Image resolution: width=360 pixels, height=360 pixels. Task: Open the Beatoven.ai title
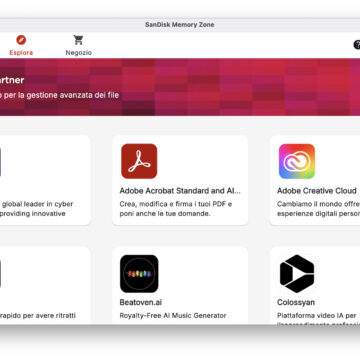tap(141, 302)
